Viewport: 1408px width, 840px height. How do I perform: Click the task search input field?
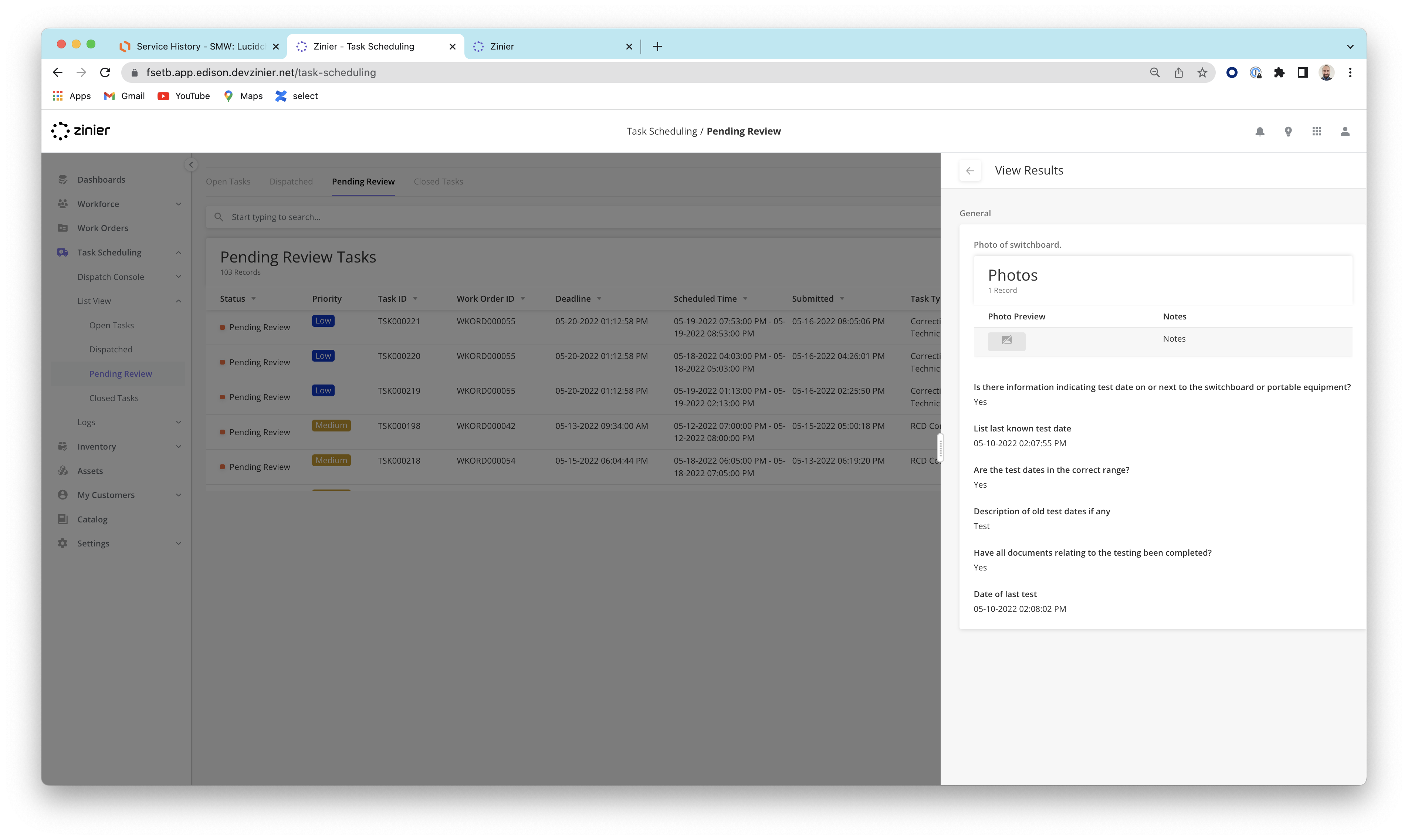tap(573, 217)
